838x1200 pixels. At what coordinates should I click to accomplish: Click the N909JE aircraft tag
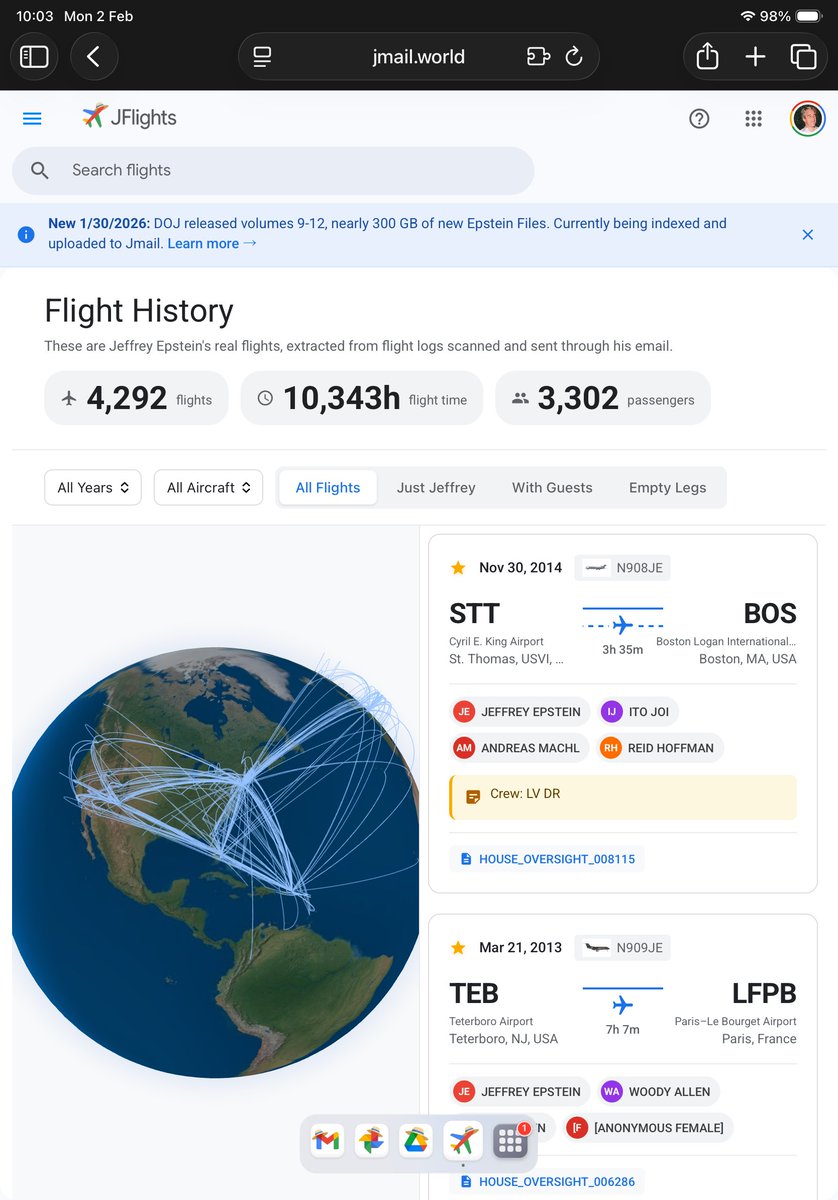click(x=623, y=948)
